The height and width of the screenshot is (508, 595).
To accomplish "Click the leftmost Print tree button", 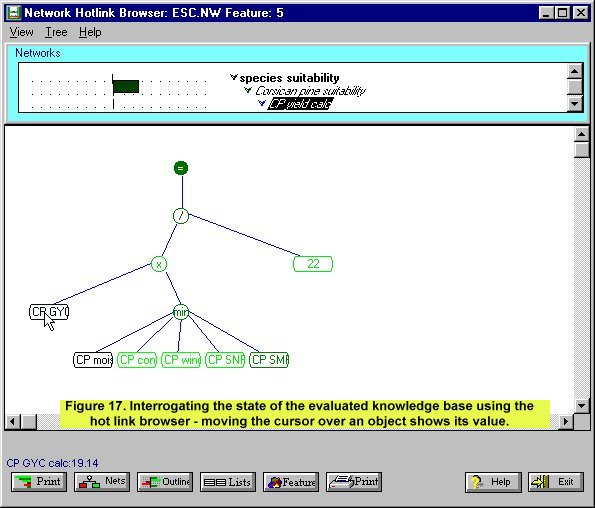I will 39,482.
